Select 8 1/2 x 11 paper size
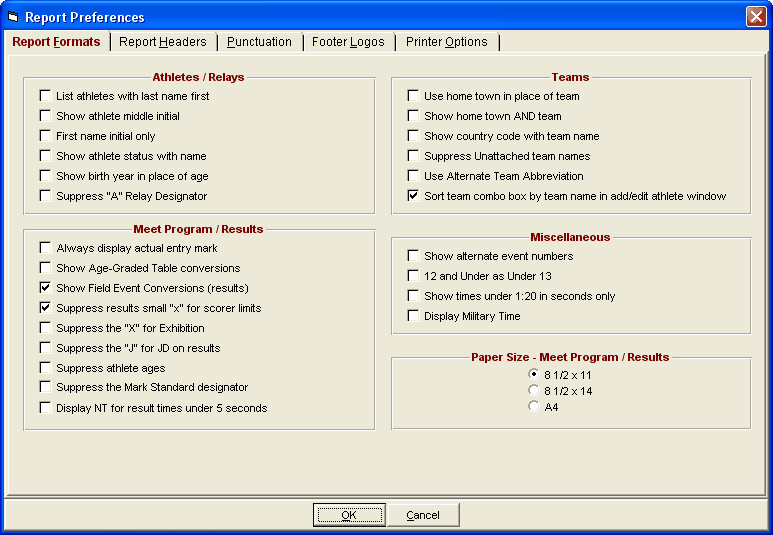Screen dimensions: 773x535 [533, 374]
